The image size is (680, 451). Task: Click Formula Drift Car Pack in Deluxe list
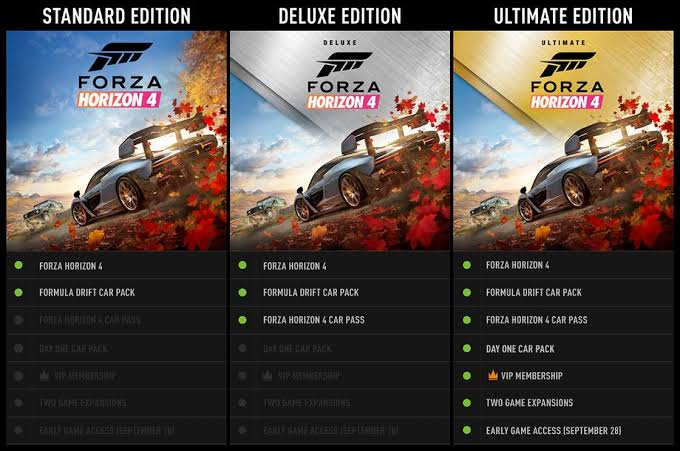311,293
